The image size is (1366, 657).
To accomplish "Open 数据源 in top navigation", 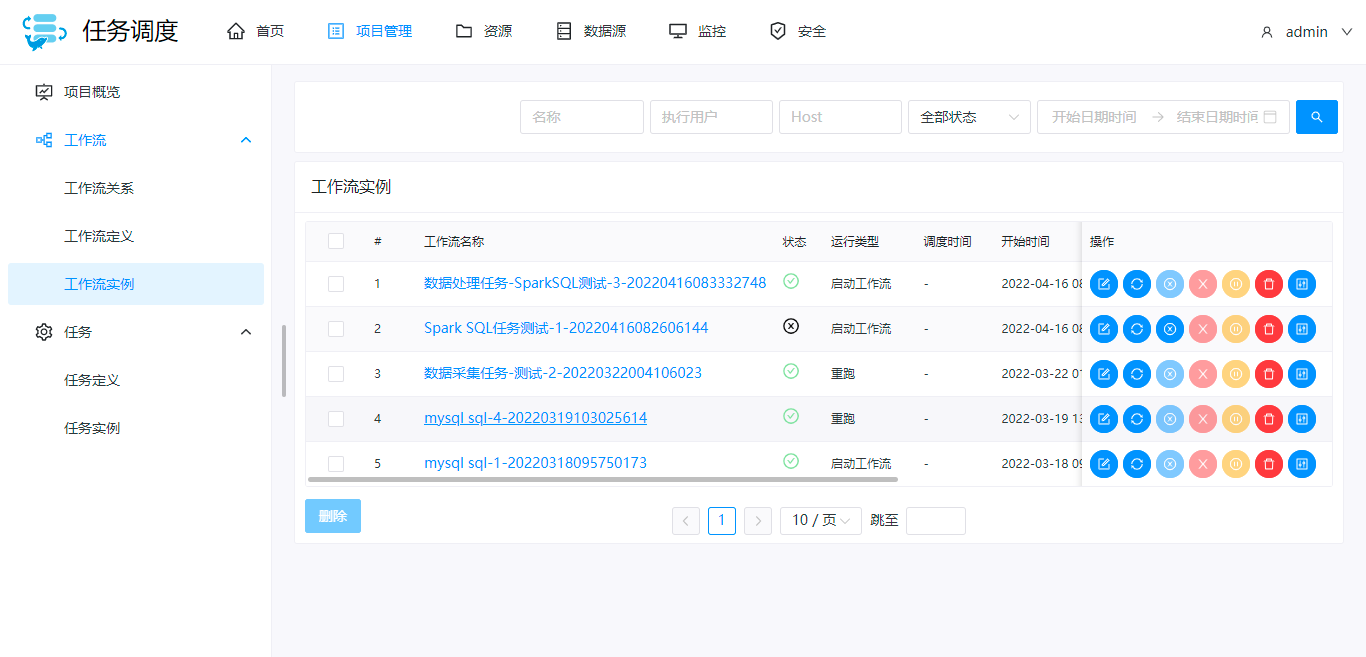I will [x=591, y=32].
